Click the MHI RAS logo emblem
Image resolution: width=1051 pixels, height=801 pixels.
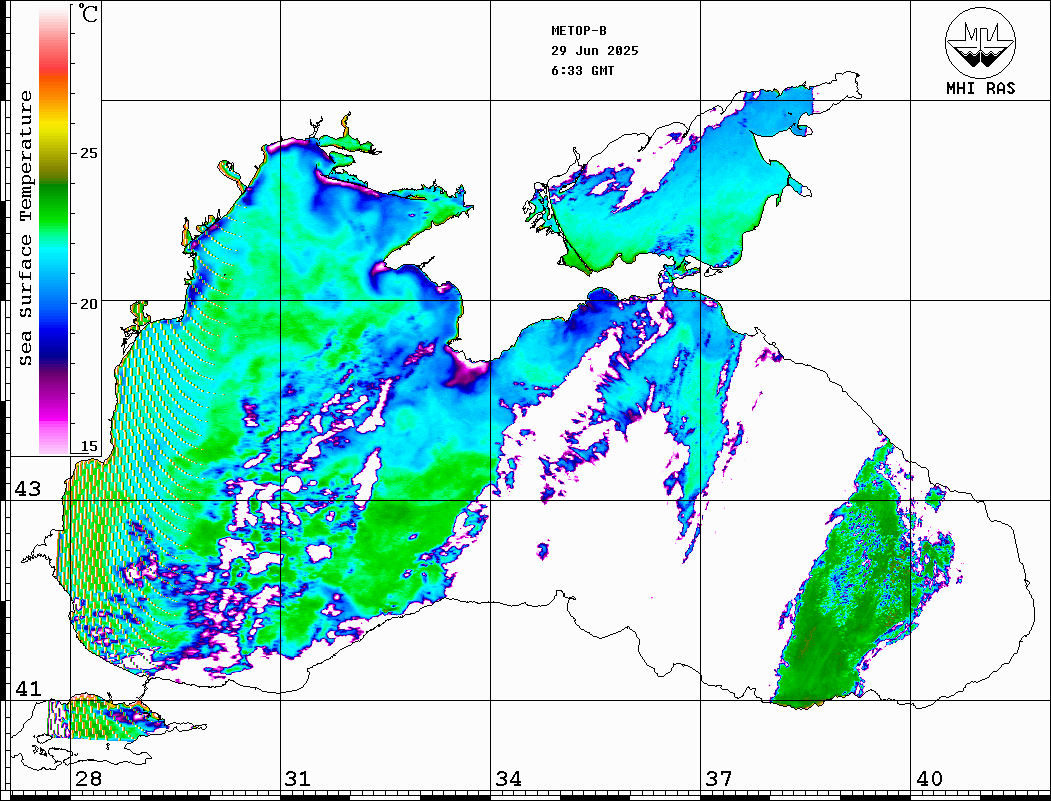click(981, 42)
